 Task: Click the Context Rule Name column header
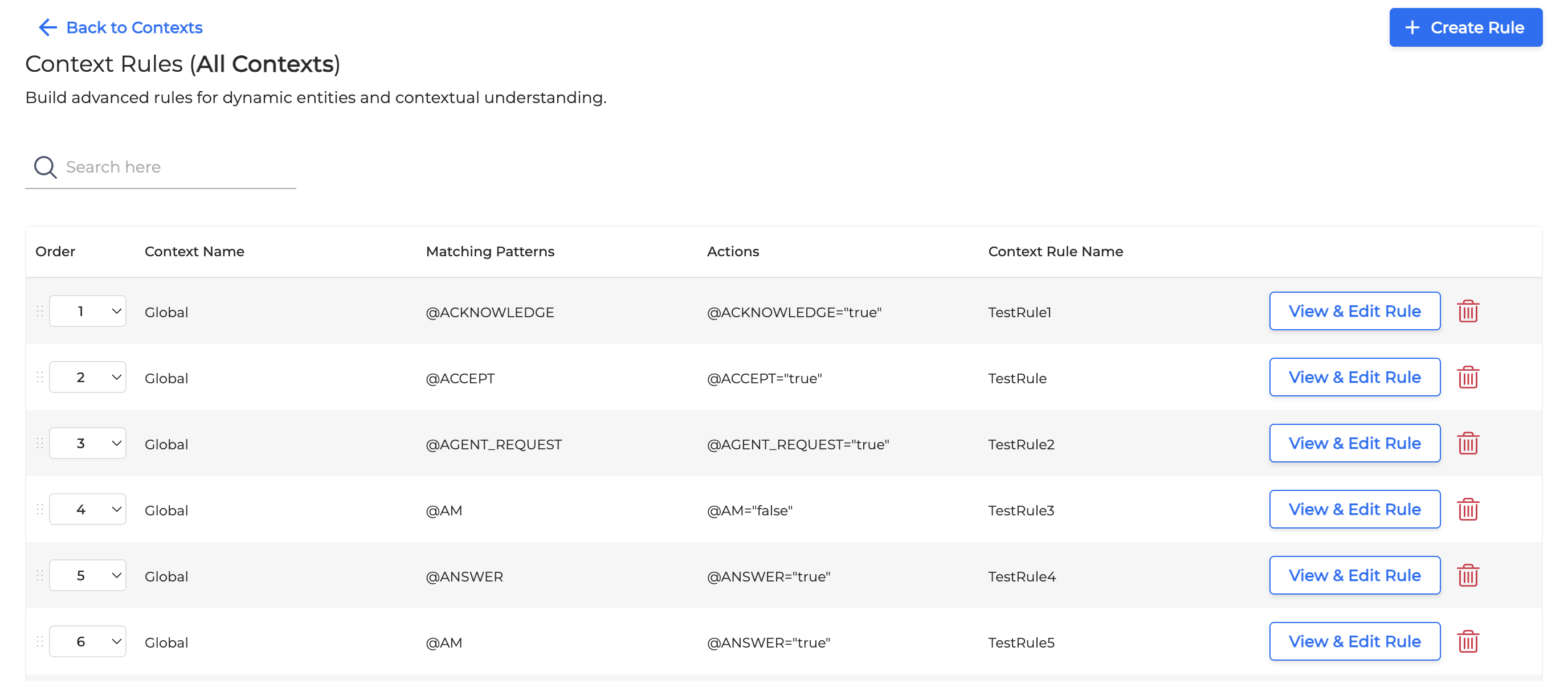[x=1055, y=251]
